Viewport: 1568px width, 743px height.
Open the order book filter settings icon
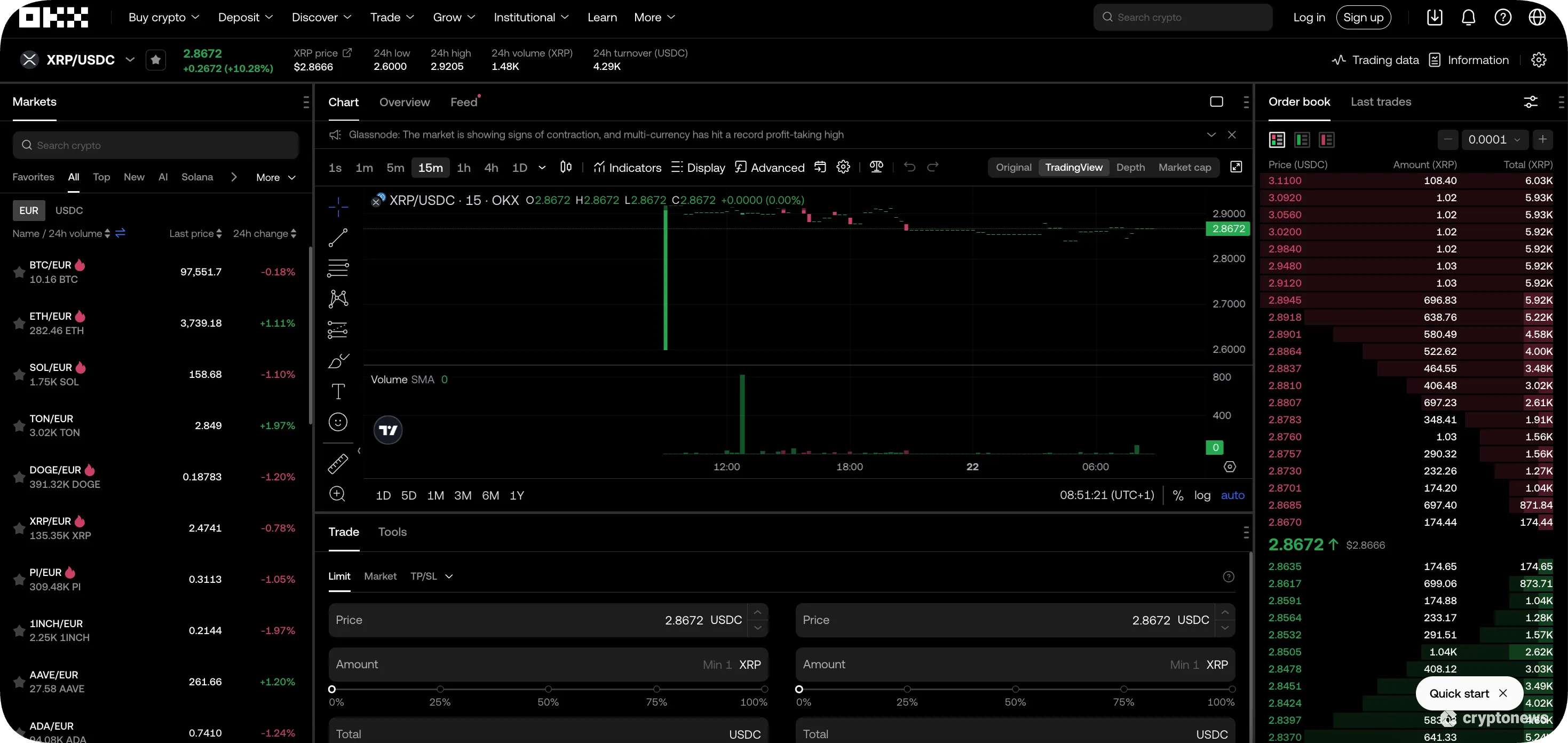click(x=1530, y=102)
